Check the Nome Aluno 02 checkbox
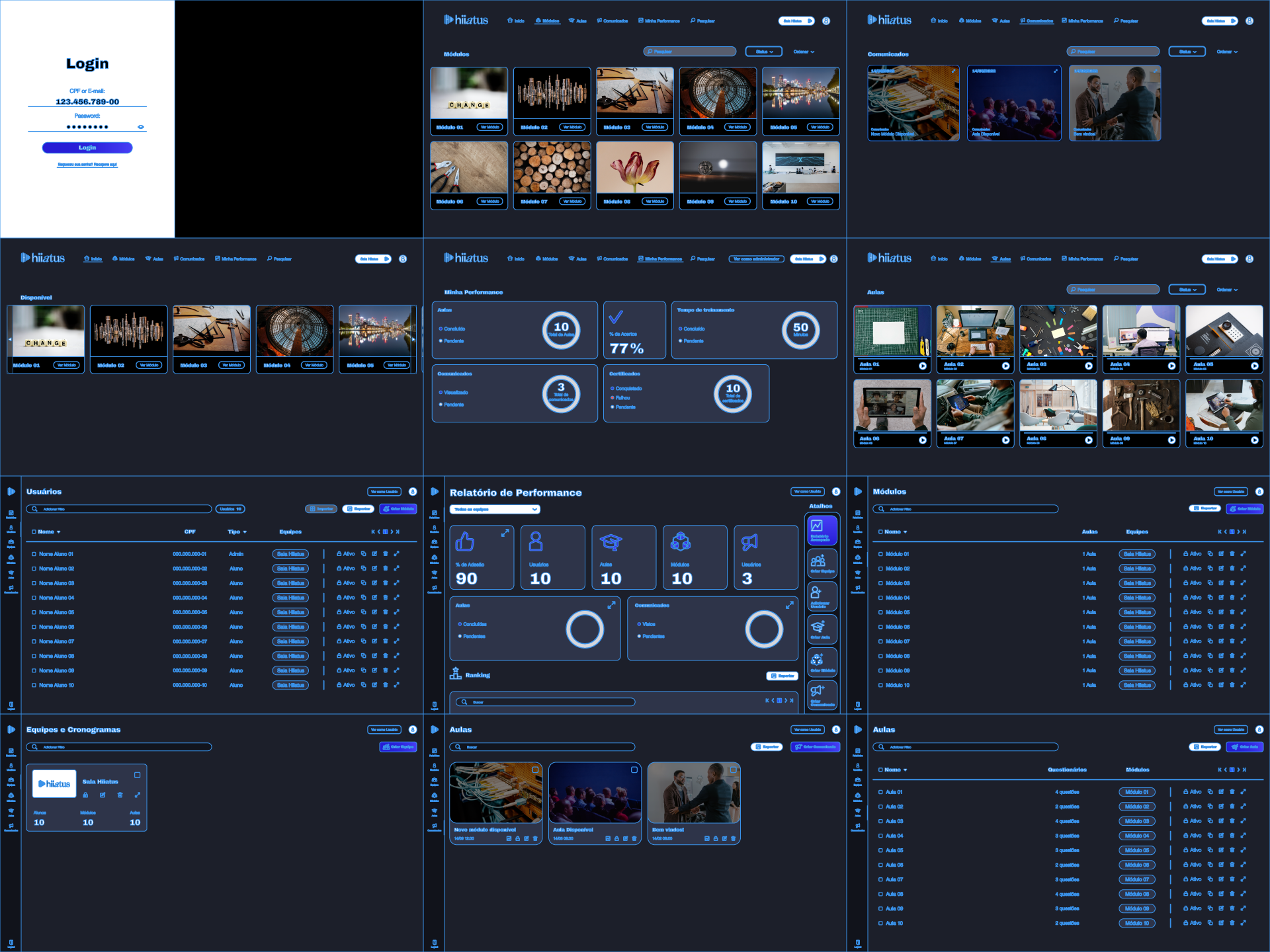This screenshot has width=1270, height=952. 34,569
